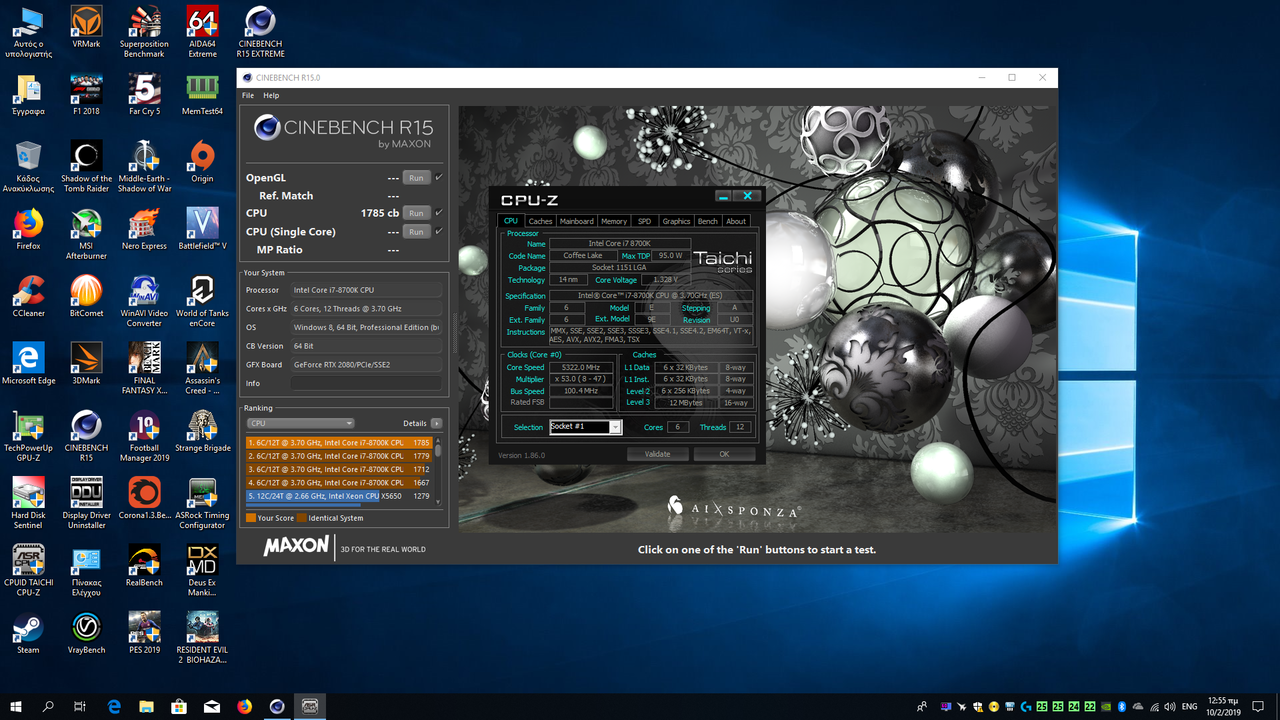This screenshot has height=720, width=1280.
Task: Switch to the SPD tab in CPU-Z
Action: click(644, 221)
